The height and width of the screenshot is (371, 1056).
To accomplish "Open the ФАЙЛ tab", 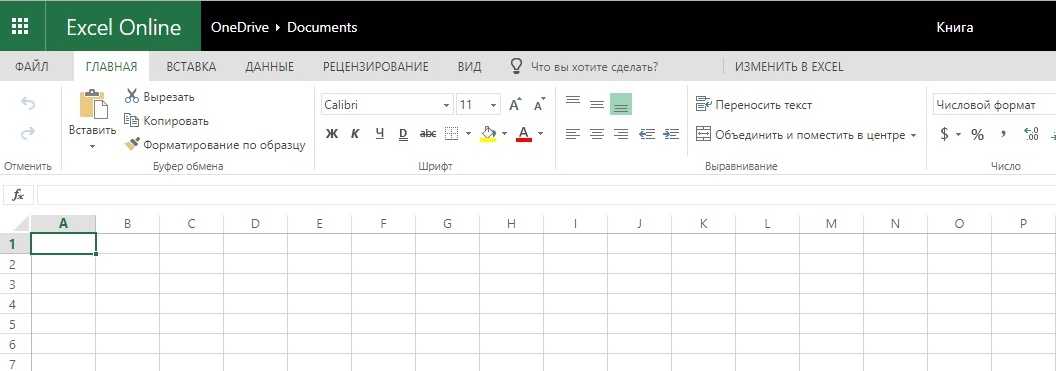I will (x=32, y=67).
